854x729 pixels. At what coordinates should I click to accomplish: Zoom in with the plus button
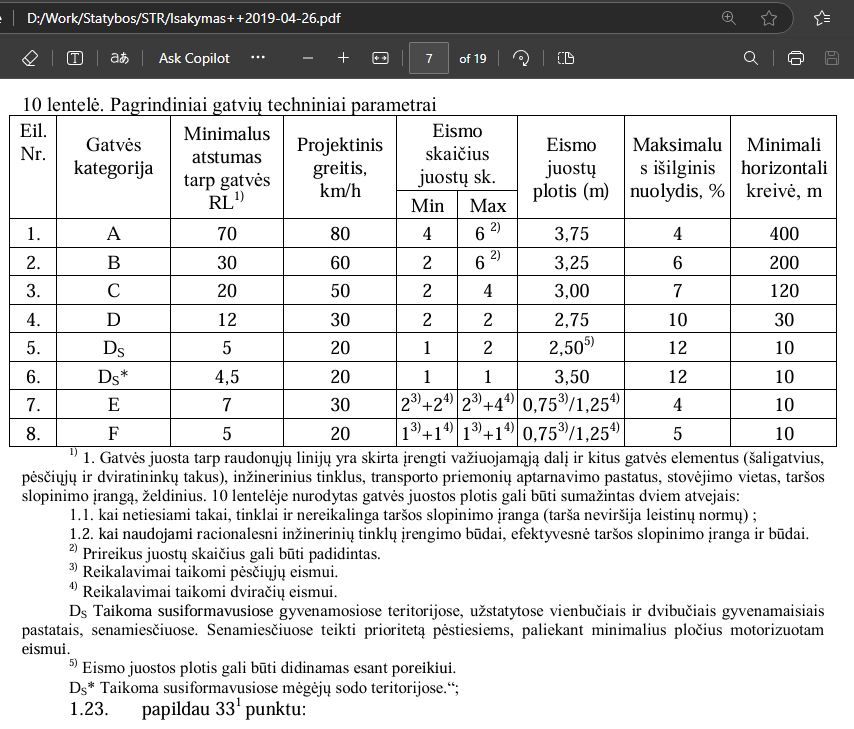tap(343, 58)
